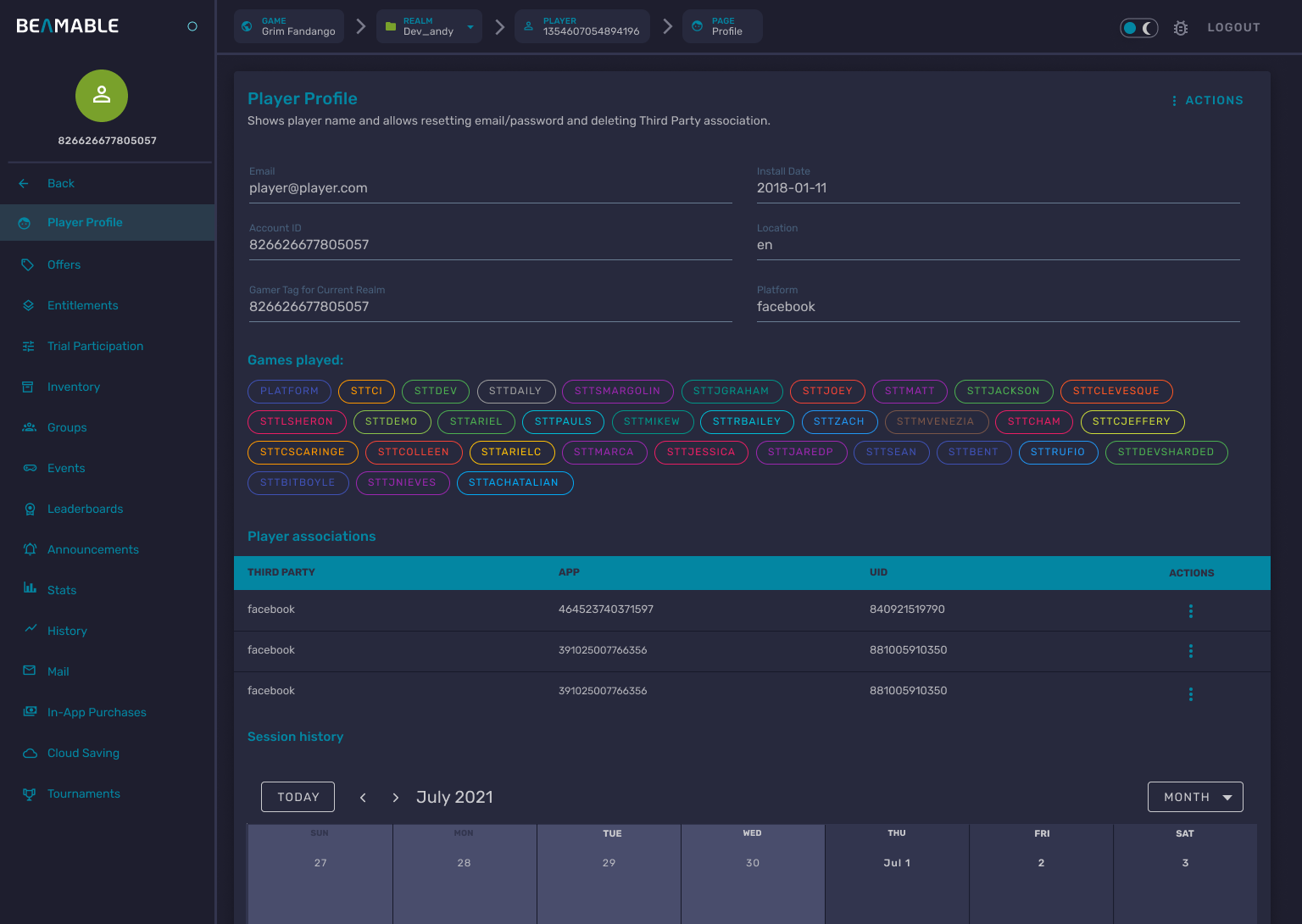The height and width of the screenshot is (924, 1302).
Task: Click the bug/debug icon in top bar
Action: (1181, 27)
